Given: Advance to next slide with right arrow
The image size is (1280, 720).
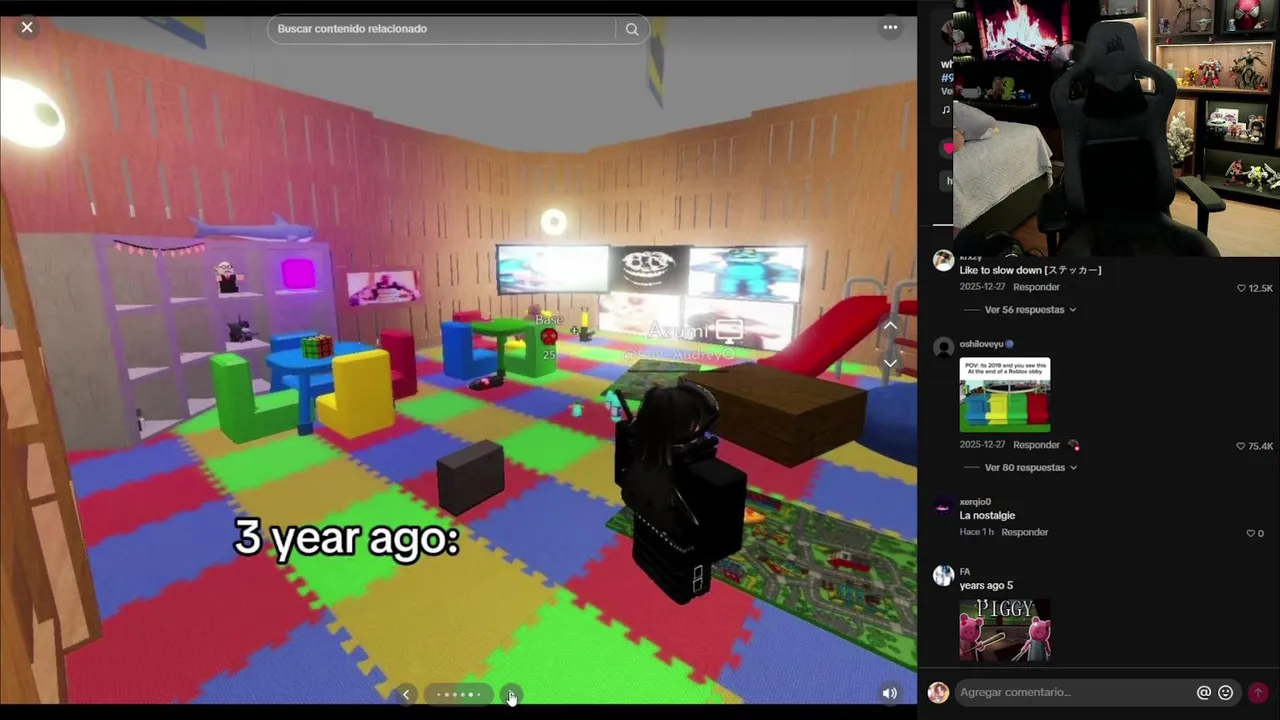Looking at the screenshot, I should click(x=511, y=694).
